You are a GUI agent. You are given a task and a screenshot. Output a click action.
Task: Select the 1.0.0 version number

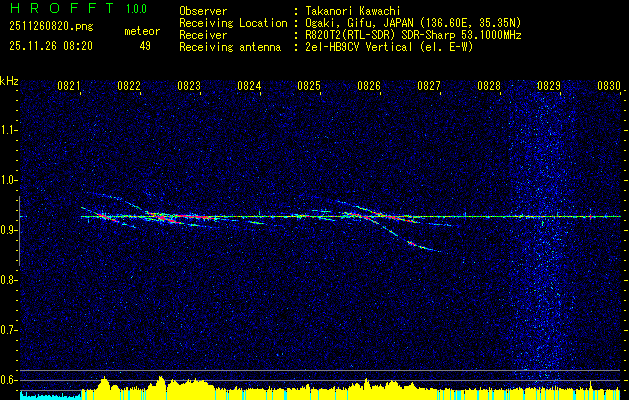click(x=136, y=8)
